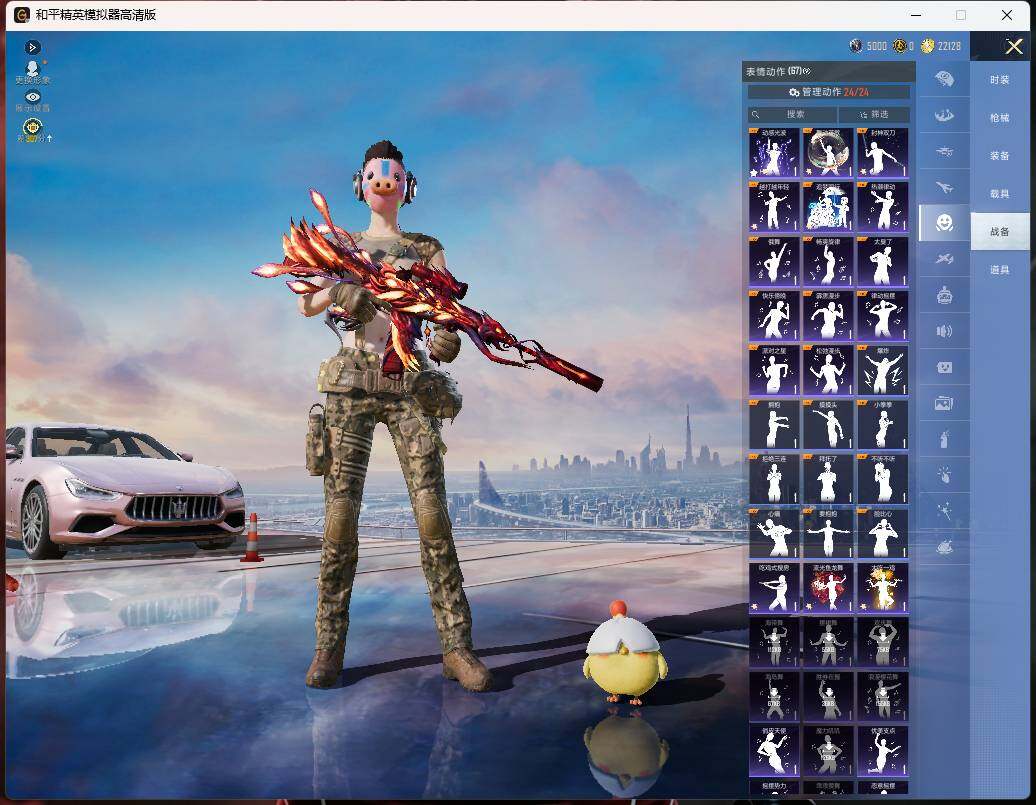Screen dimensions: 1036x805
Task: Click the 307 score badge icon
Action: 32,130
